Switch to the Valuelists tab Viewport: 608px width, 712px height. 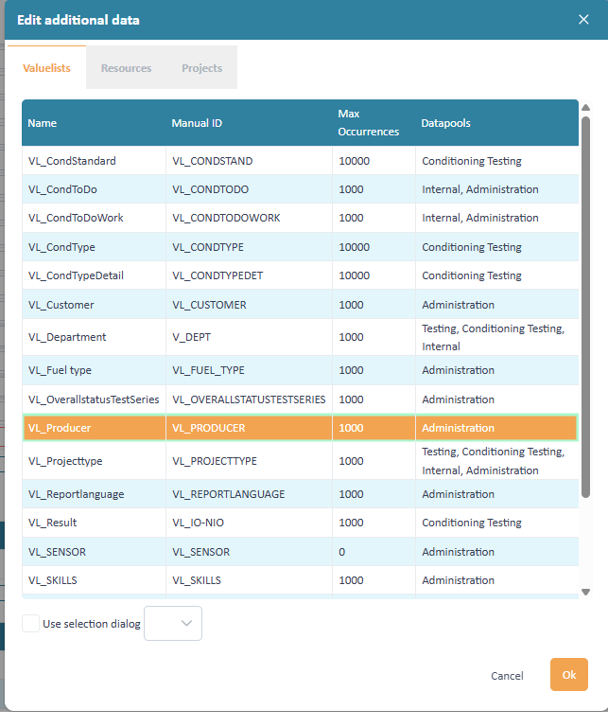pos(47,68)
